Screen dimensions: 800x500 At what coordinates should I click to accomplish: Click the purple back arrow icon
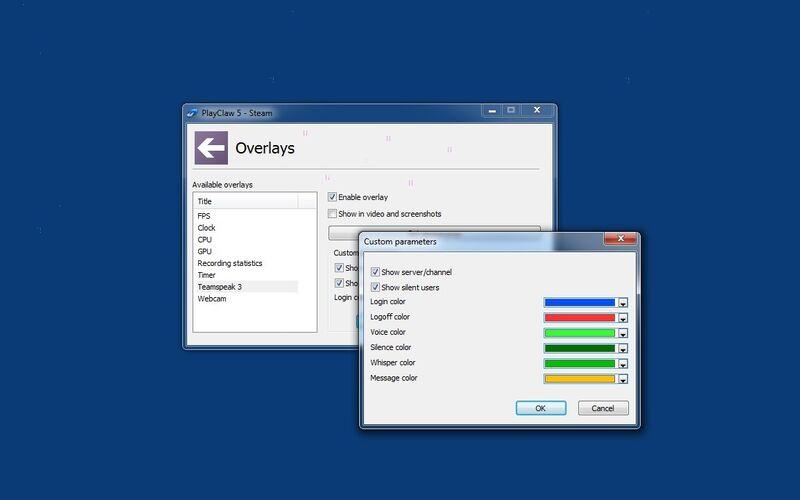point(211,148)
